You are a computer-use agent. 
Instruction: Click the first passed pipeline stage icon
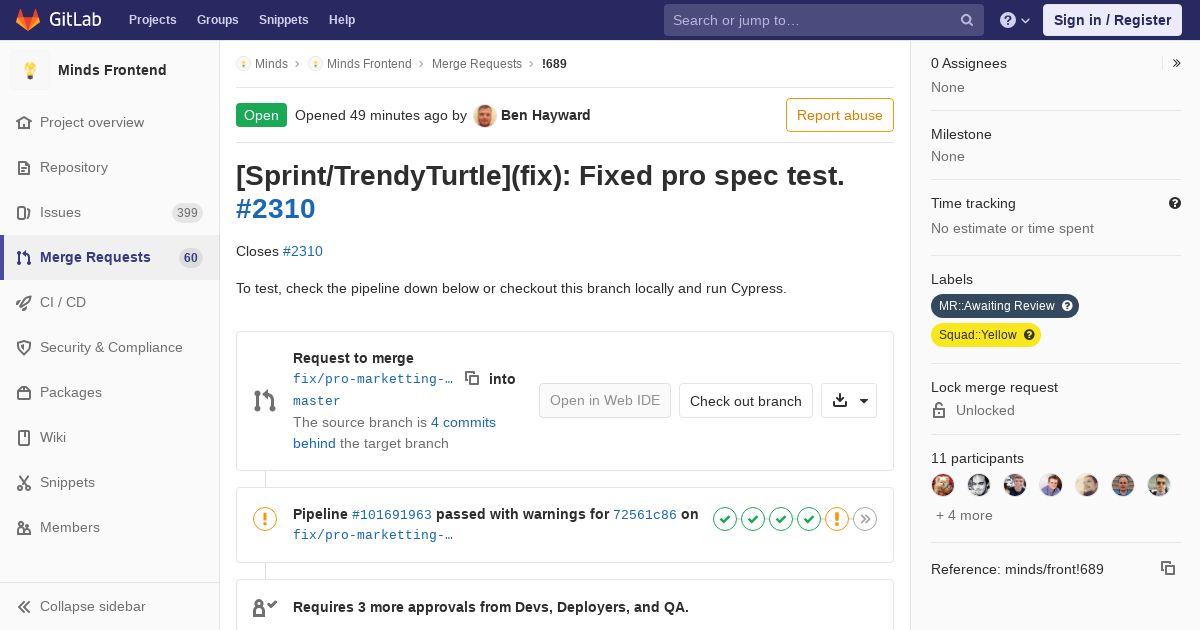pyautogui.click(x=725, y=518)
